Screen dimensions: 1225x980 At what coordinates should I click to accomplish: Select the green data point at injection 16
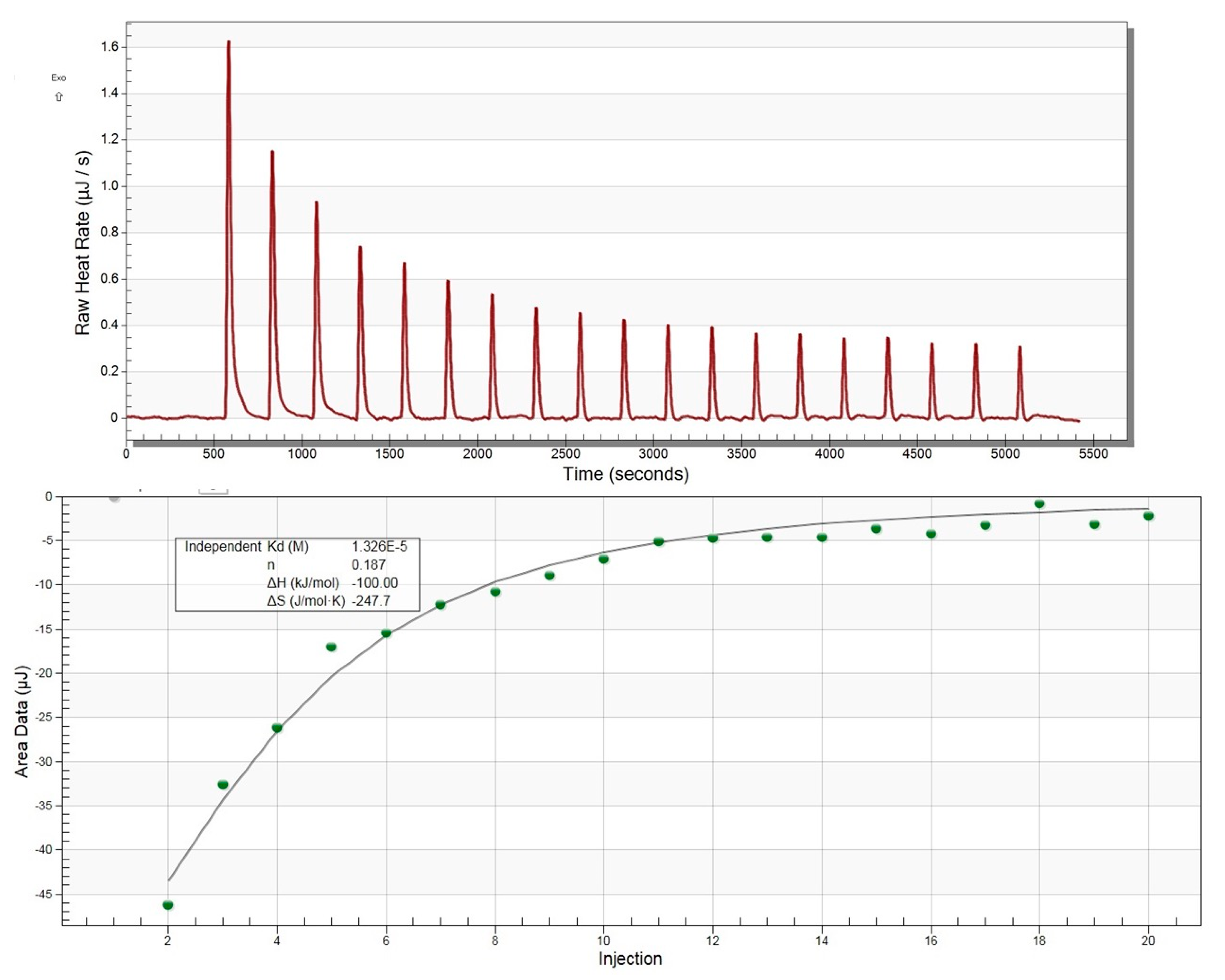click(931, 534)
